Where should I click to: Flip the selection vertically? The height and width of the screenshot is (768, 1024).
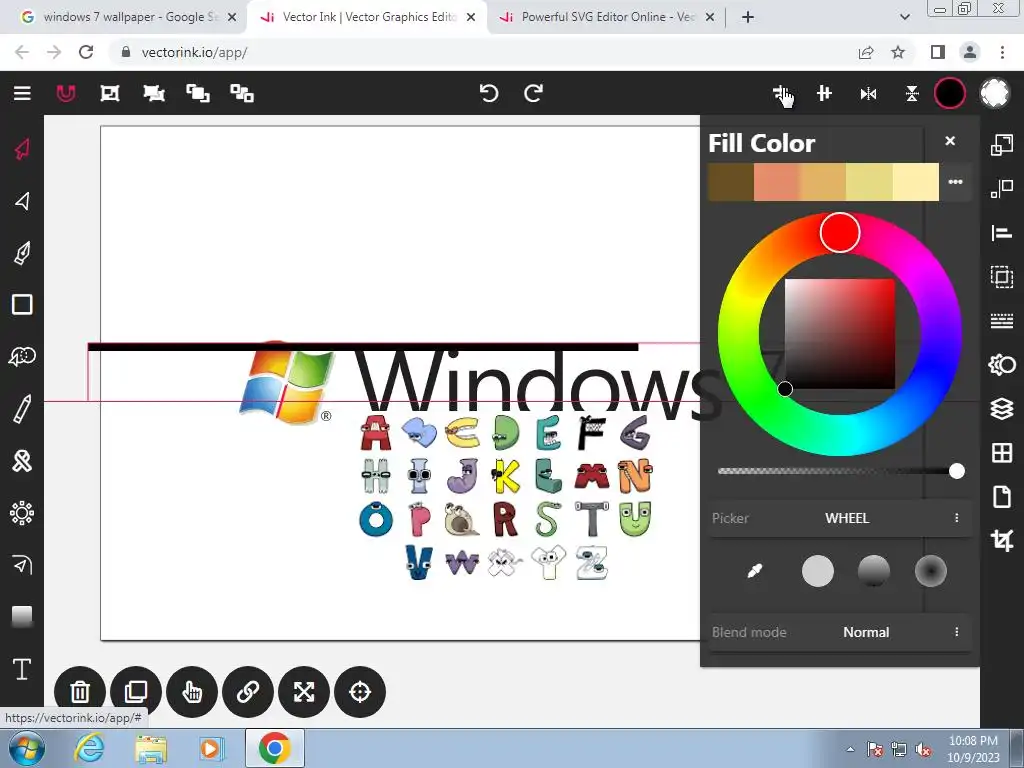pos(912,94)
